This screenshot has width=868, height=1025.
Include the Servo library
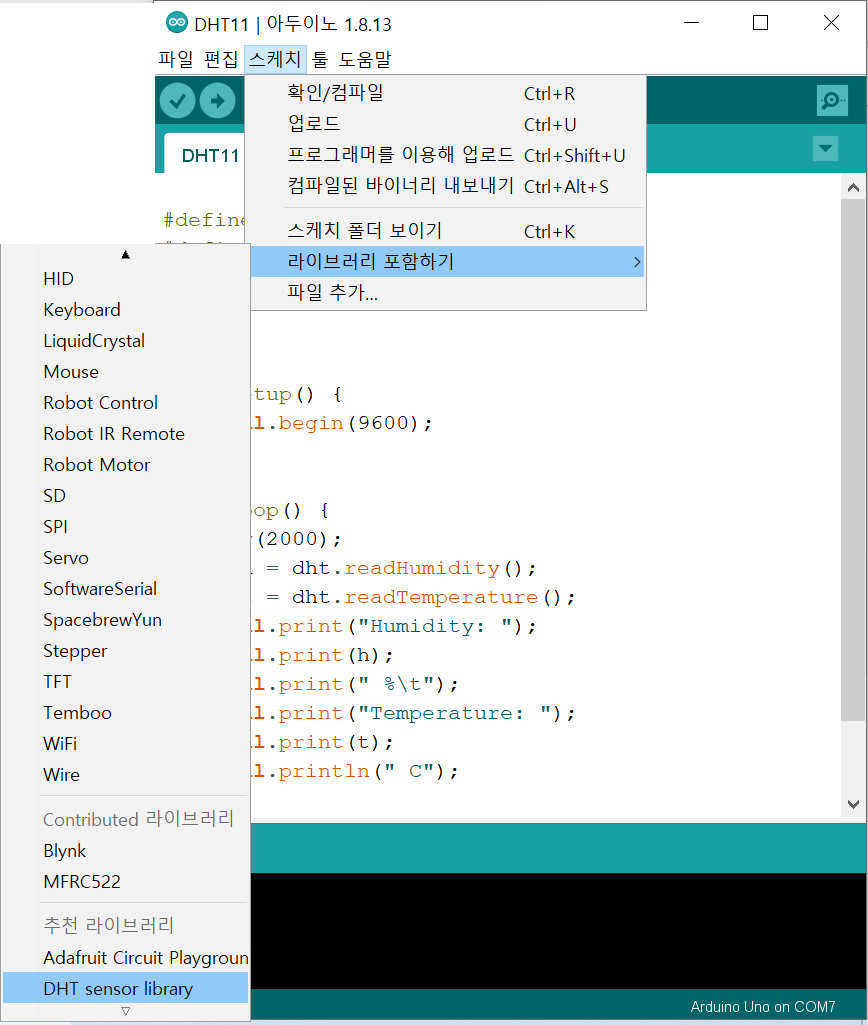coord(125,558)
